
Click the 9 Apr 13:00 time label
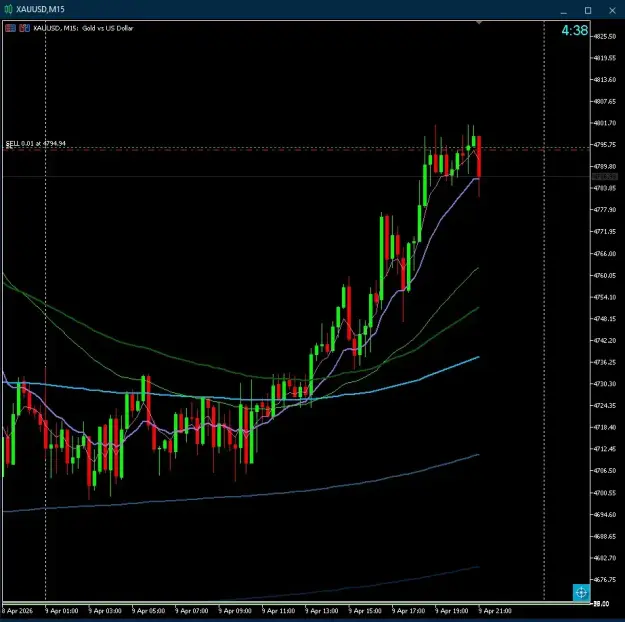322,611
